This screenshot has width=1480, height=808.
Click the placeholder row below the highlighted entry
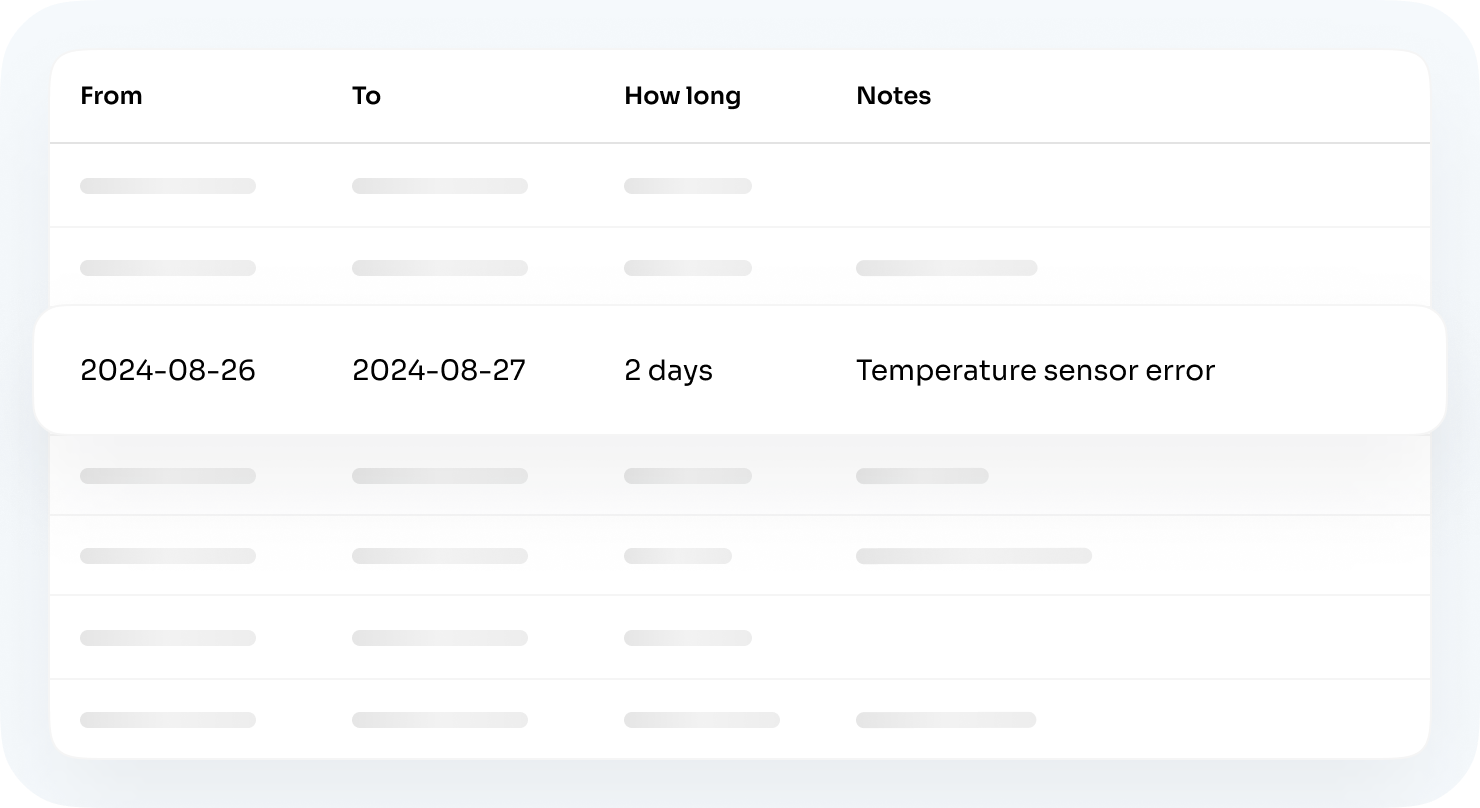pos(740,476)
